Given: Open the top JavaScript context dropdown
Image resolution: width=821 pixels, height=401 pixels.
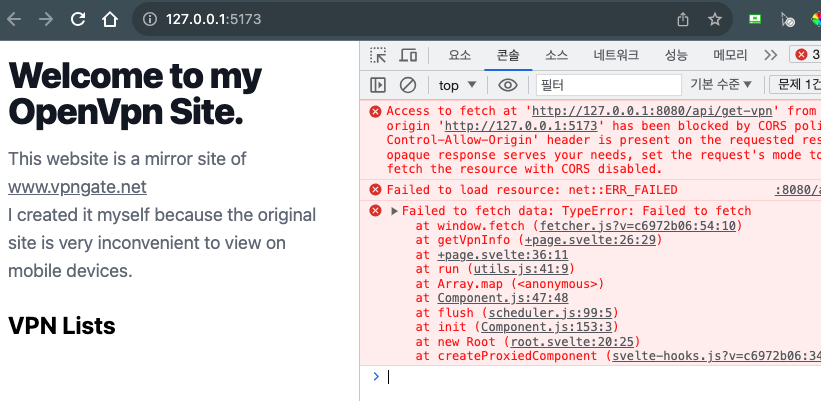Looking at the screenshot, I should [458, 85].
